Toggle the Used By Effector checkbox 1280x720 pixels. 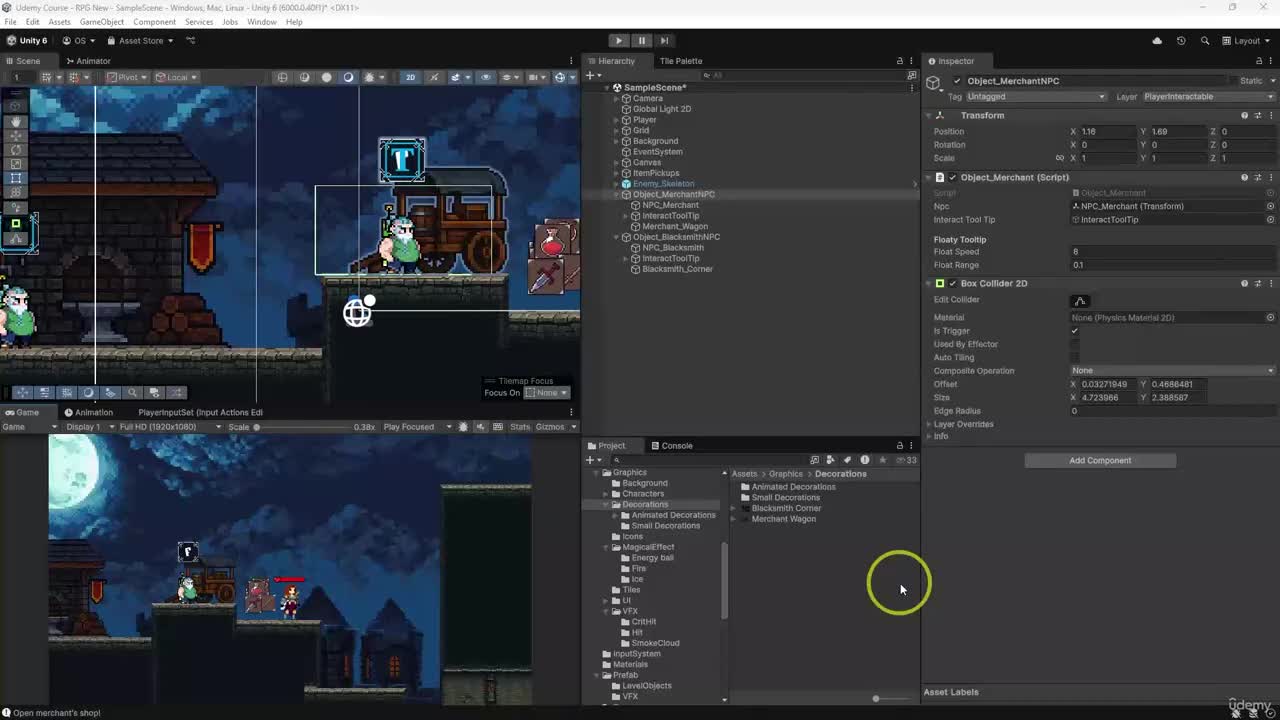(1075, 344)
